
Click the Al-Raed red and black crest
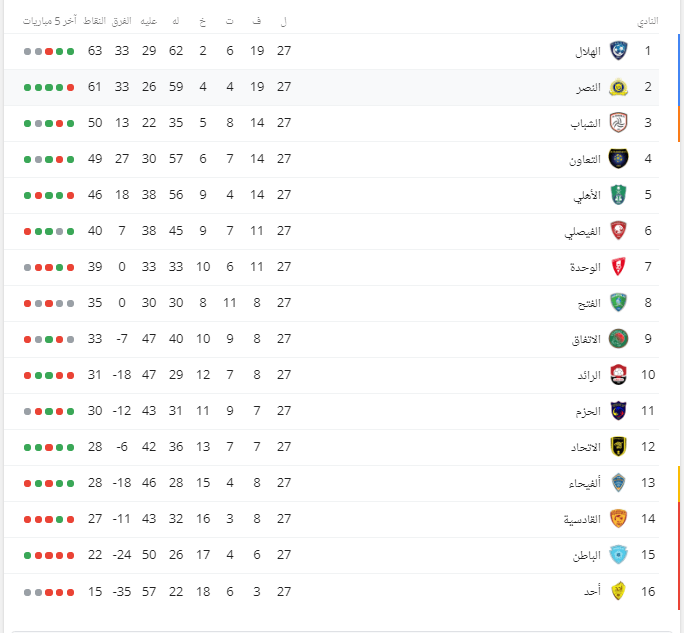618,375
